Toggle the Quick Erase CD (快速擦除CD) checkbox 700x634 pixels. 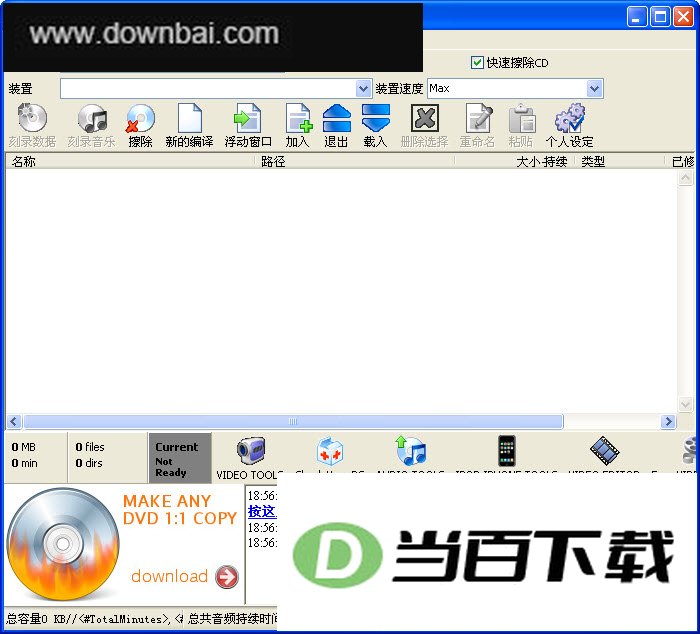477,63
